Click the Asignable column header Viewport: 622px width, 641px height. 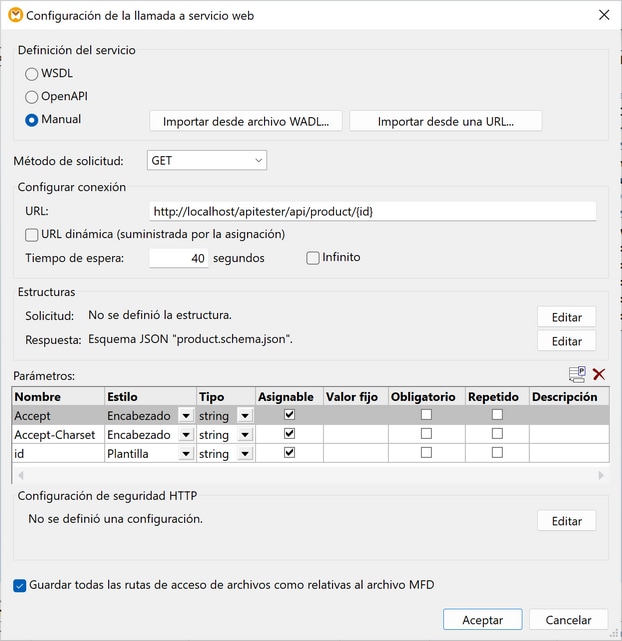click(x=289, y=397)
